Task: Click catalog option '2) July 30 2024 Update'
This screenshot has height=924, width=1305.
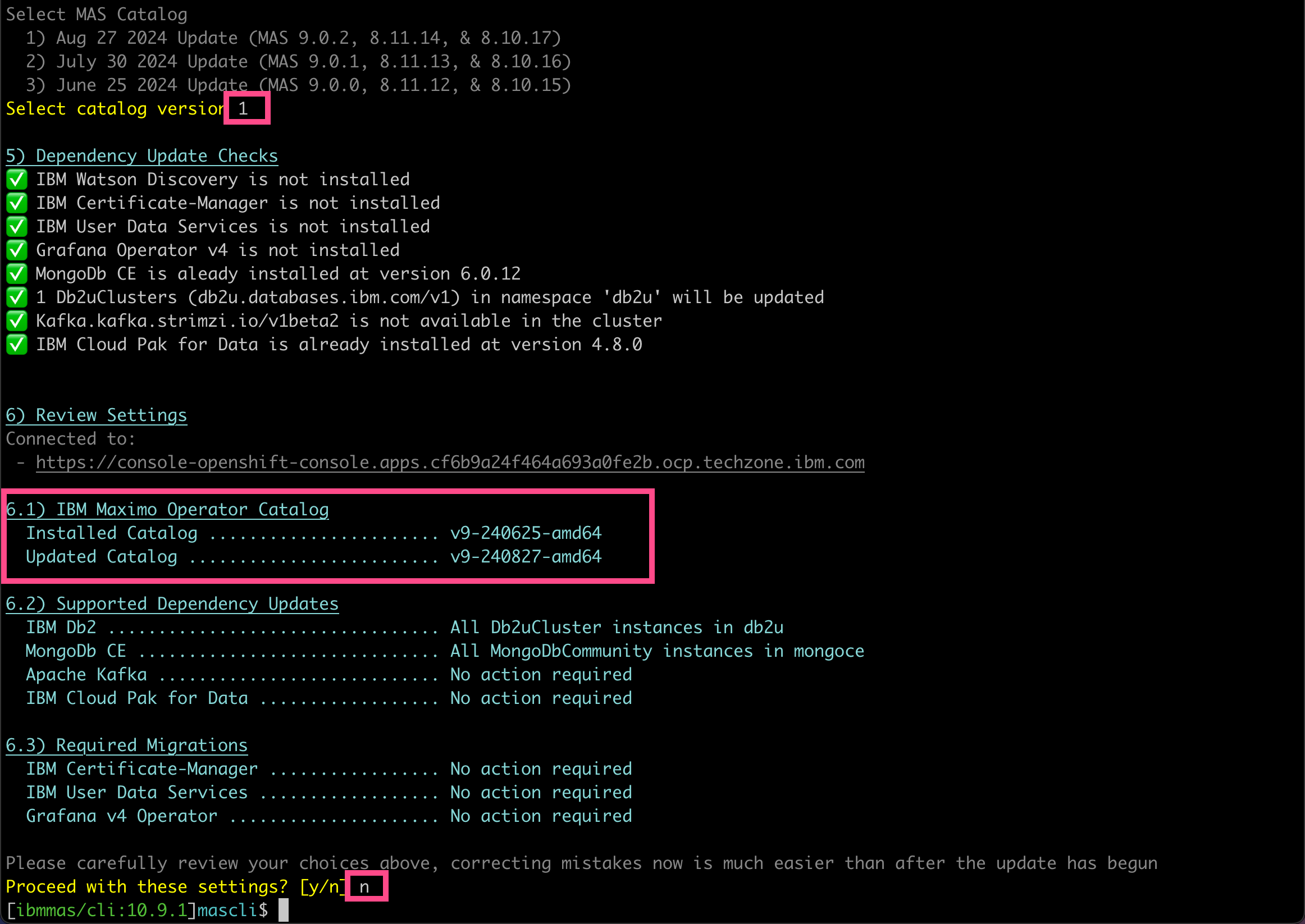Action: tap(298, 61)
